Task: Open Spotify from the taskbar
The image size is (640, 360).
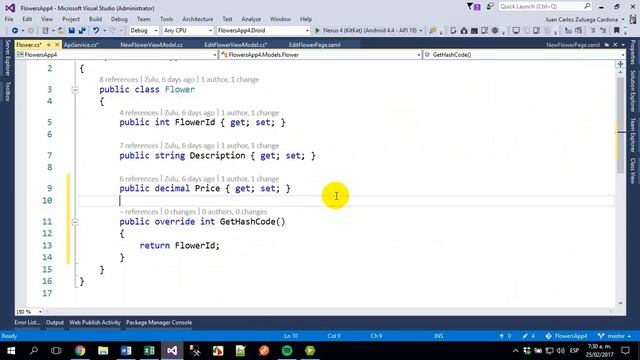Action: coord(287,351)
